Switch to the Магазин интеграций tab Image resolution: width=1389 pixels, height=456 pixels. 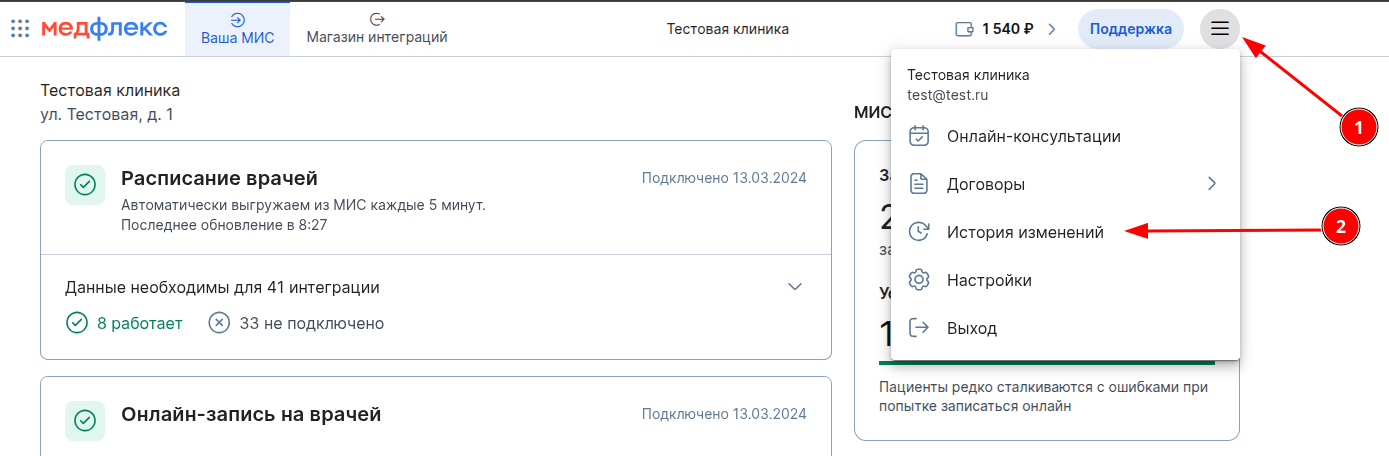[376, 29]
